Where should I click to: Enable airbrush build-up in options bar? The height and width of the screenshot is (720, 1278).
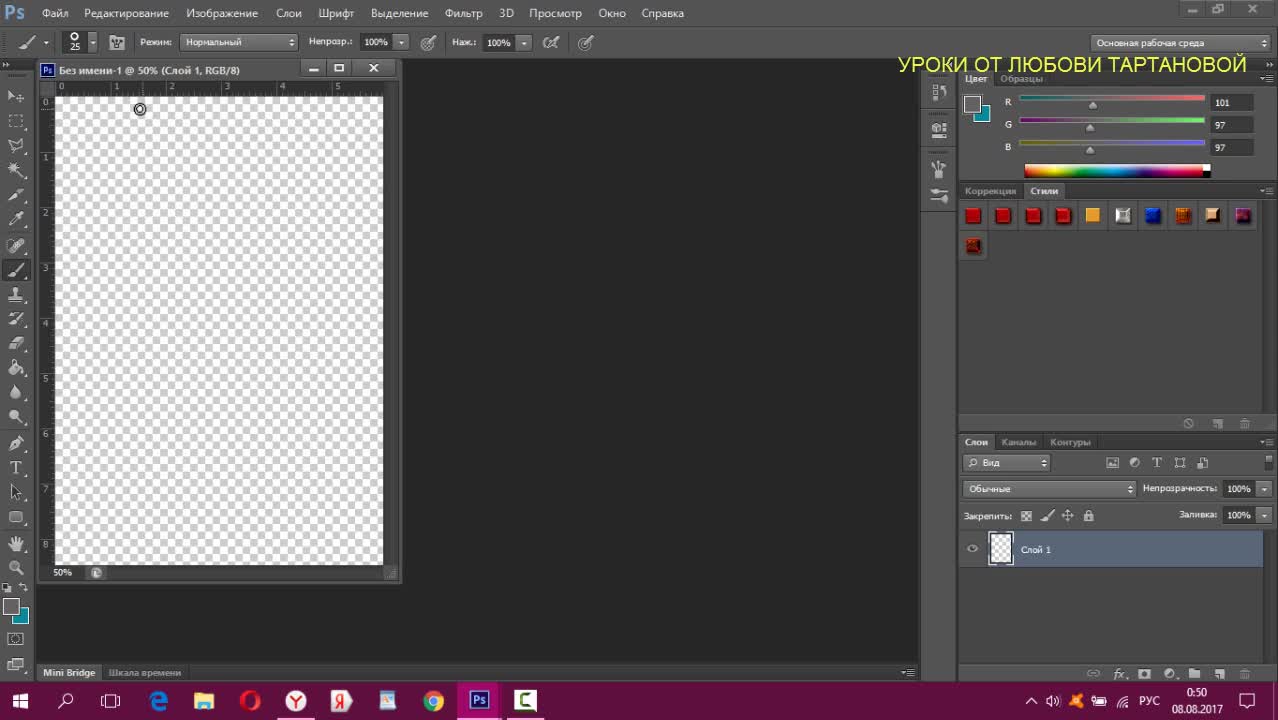coord(551,43)
